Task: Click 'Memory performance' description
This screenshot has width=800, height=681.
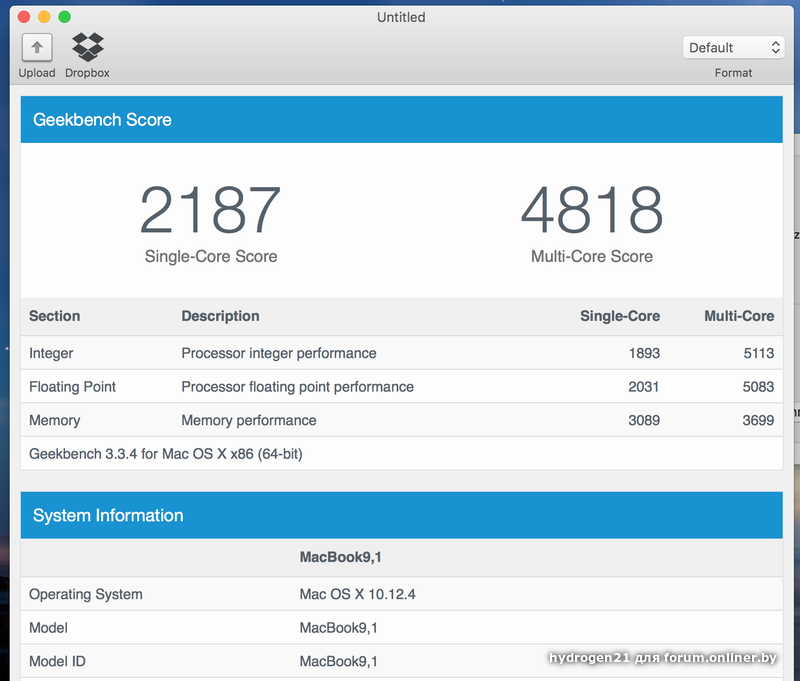Action: [249, 420]
